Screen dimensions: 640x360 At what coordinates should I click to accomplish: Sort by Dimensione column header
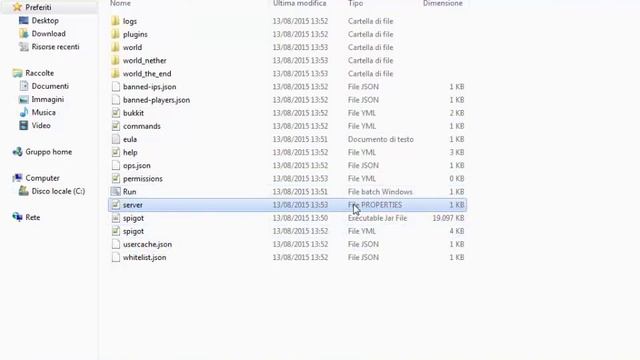click(443, 3)
